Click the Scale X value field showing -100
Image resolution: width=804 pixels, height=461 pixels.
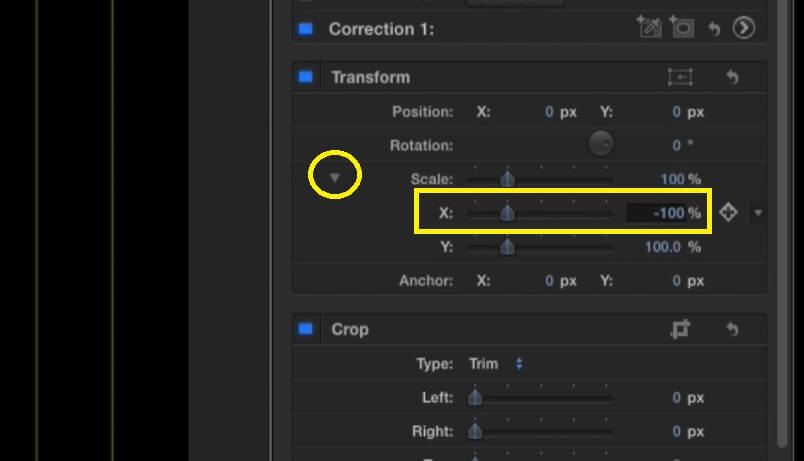(x=661, y=213)
